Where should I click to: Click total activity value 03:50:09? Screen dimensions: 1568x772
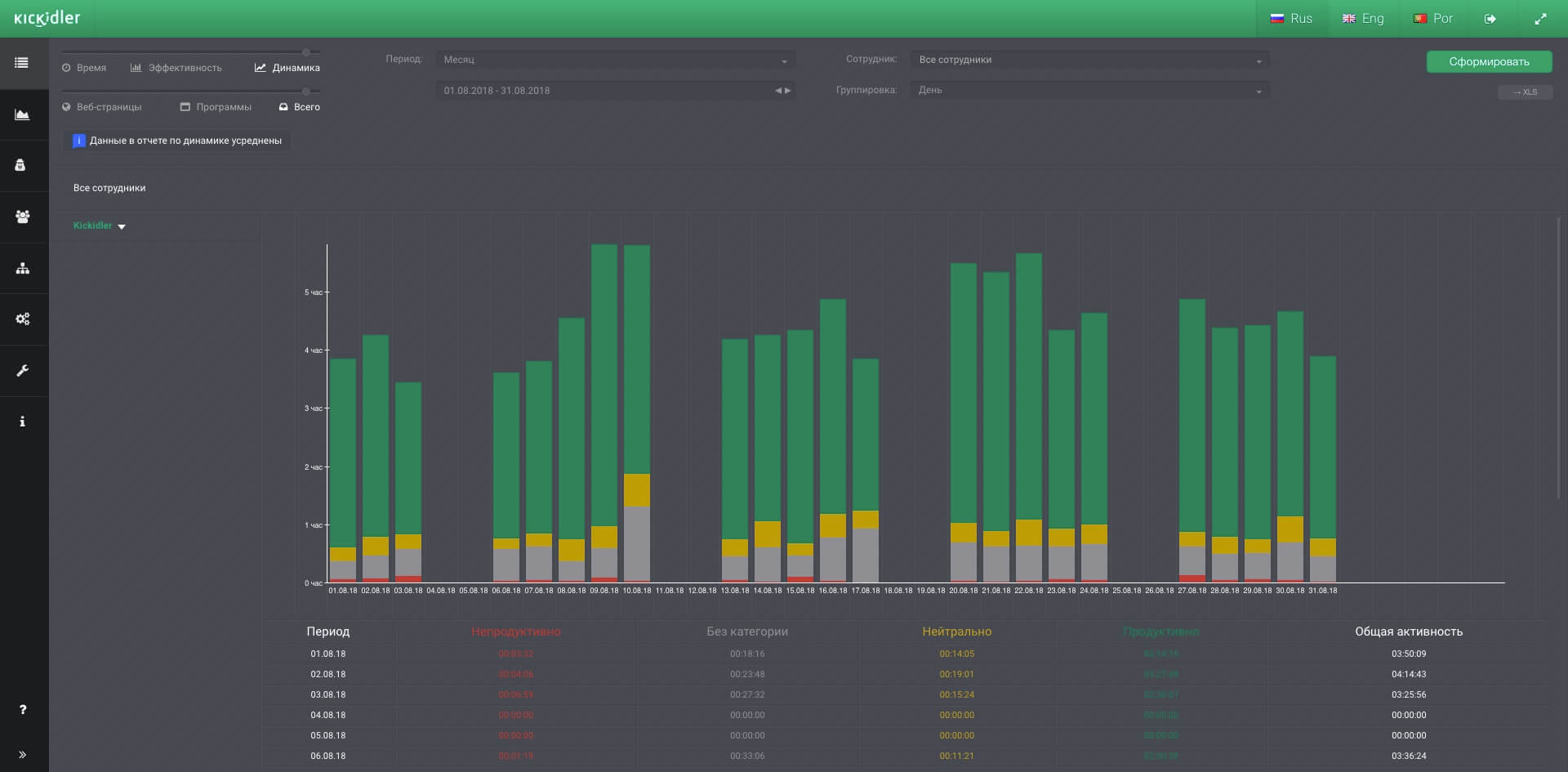(1409, 654)
